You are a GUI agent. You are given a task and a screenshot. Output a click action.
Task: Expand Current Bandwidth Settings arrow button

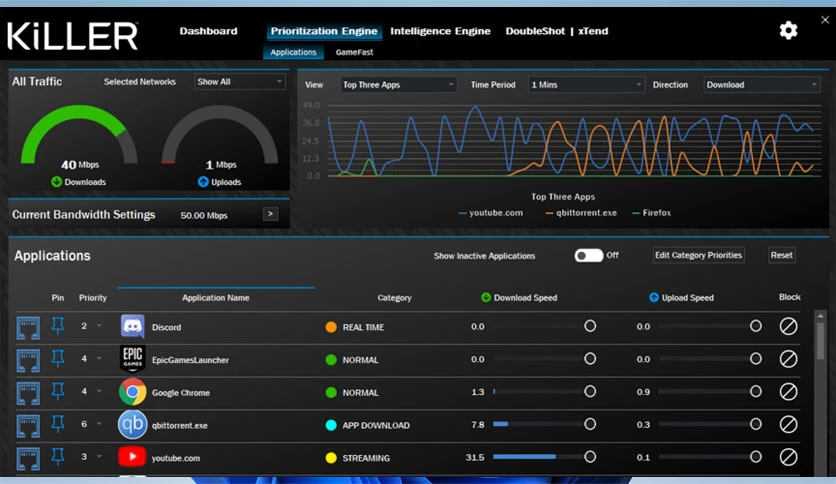[x=271, y=214]
